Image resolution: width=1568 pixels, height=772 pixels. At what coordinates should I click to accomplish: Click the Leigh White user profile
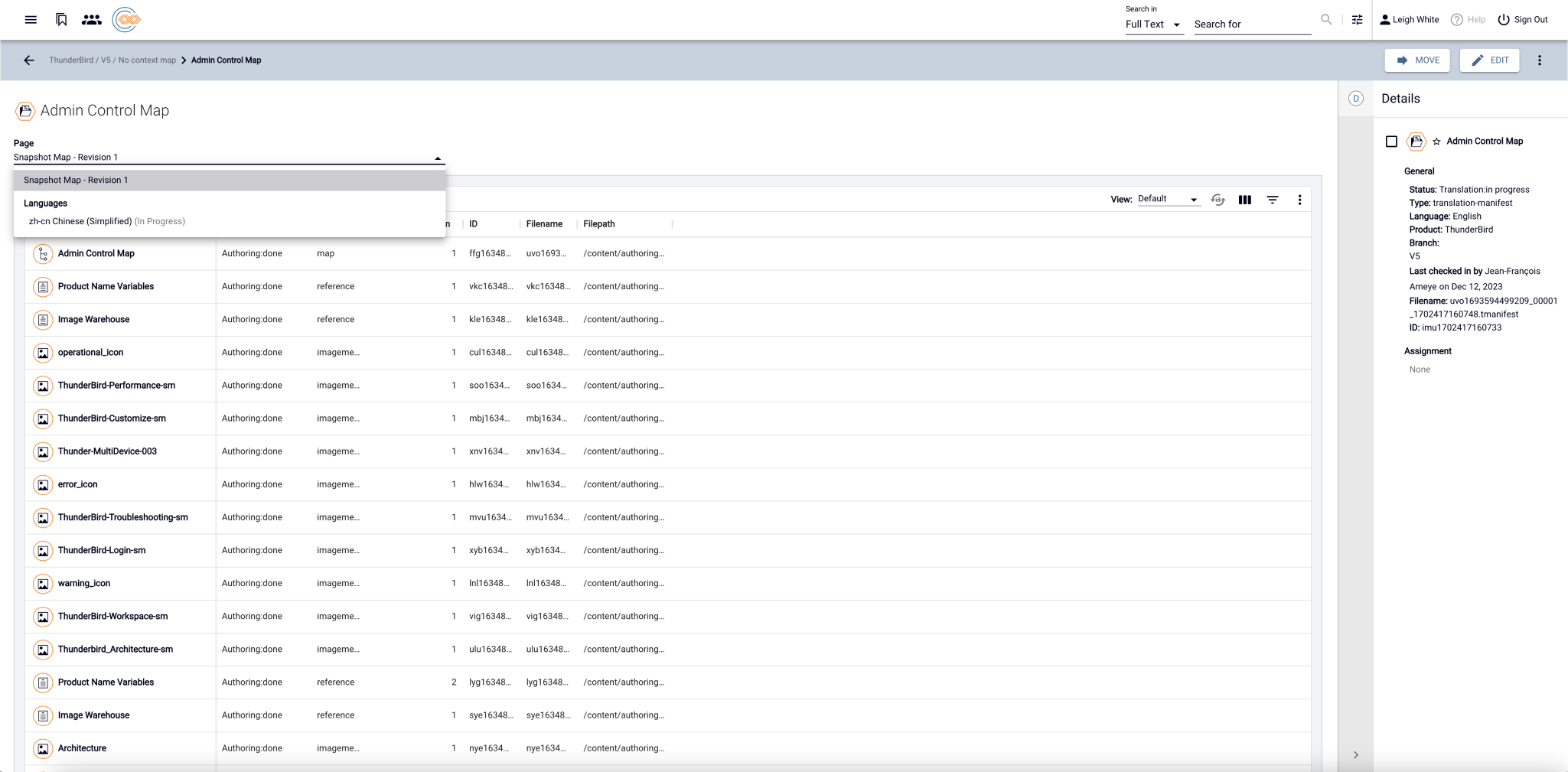[1409, 20]
